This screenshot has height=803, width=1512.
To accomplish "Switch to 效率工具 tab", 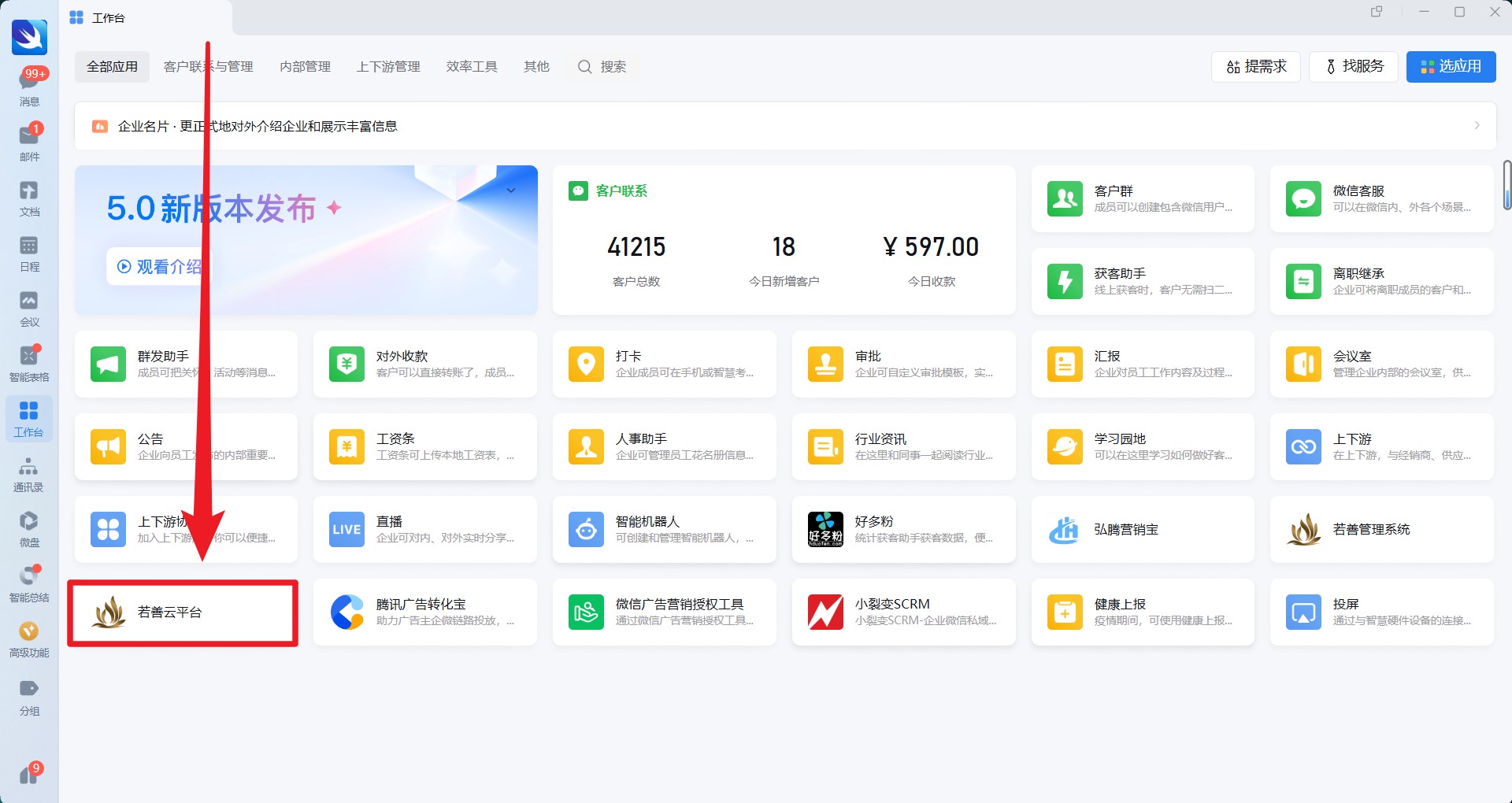I will pos(472,67).
